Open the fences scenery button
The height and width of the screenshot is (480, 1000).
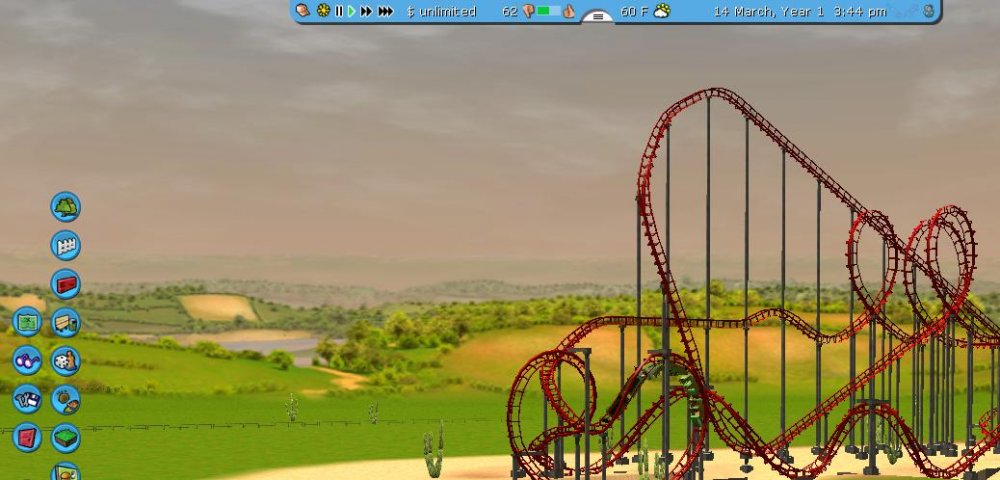point(65,245)
